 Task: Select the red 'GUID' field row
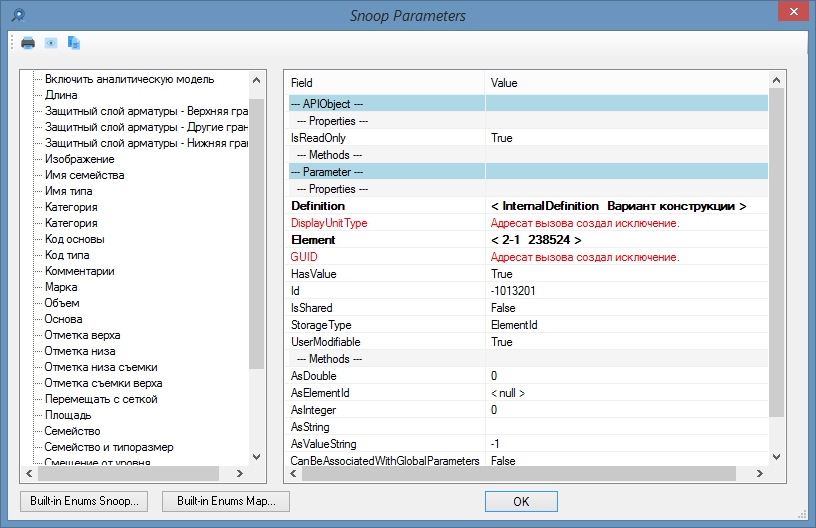point(528,257)
